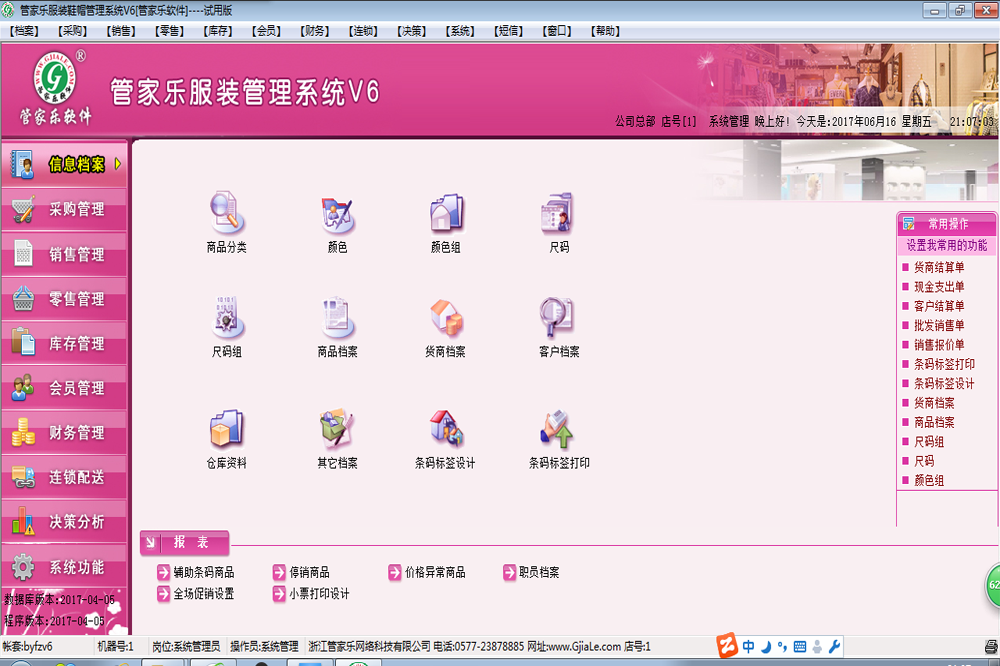Open the 其它档案 icon

[x=337, y=438]
